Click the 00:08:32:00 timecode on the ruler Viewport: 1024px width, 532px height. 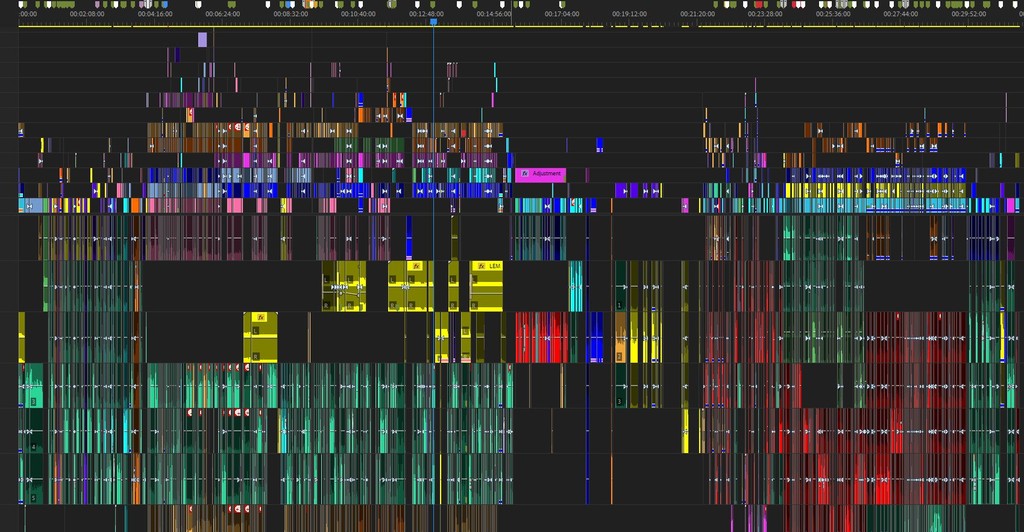pos(291,14)
